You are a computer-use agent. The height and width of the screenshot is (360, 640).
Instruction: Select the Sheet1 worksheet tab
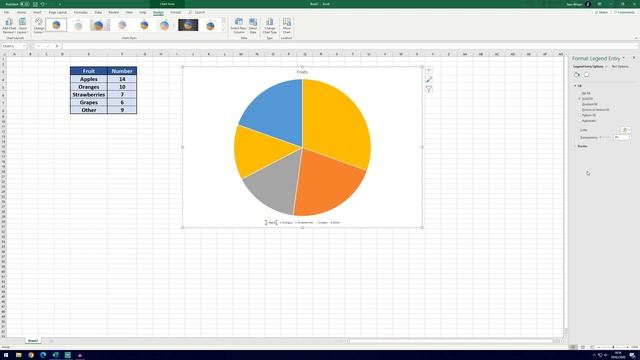pyautogui.click(x=33, y=341)
